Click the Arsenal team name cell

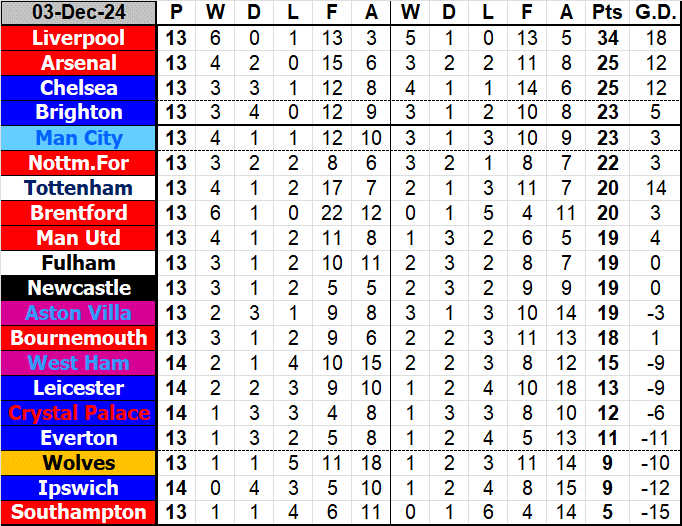(78, 63)
